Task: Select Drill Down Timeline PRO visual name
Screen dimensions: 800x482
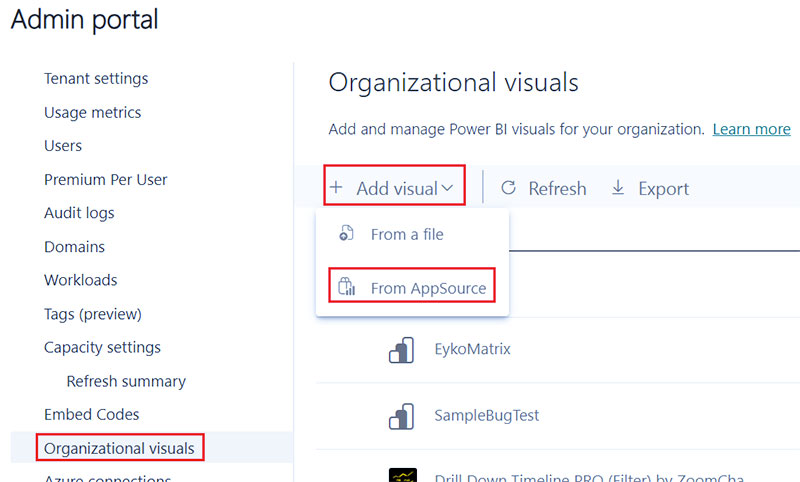Action: click(589, 477)
